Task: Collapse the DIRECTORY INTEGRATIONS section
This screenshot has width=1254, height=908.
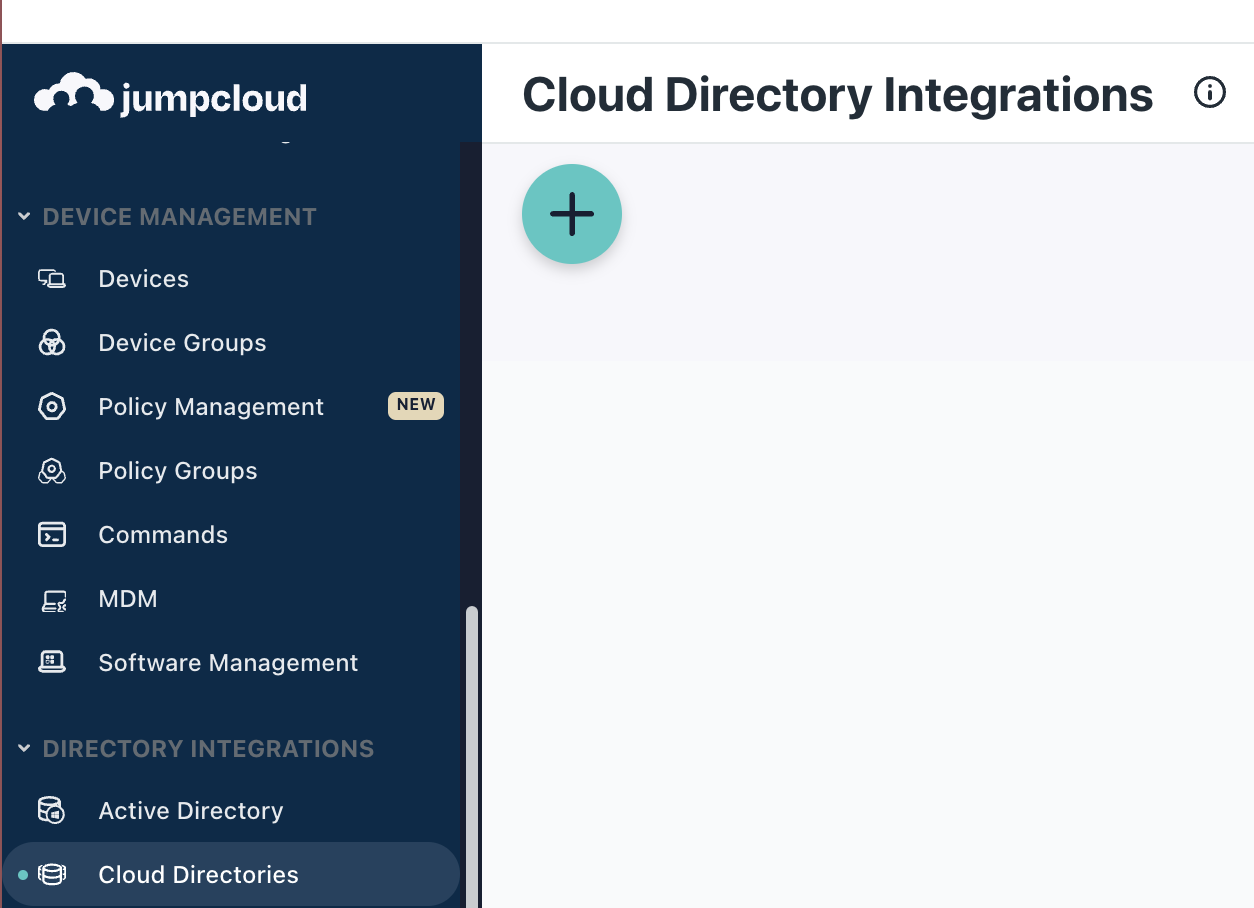Action: (x=24, y=748)
